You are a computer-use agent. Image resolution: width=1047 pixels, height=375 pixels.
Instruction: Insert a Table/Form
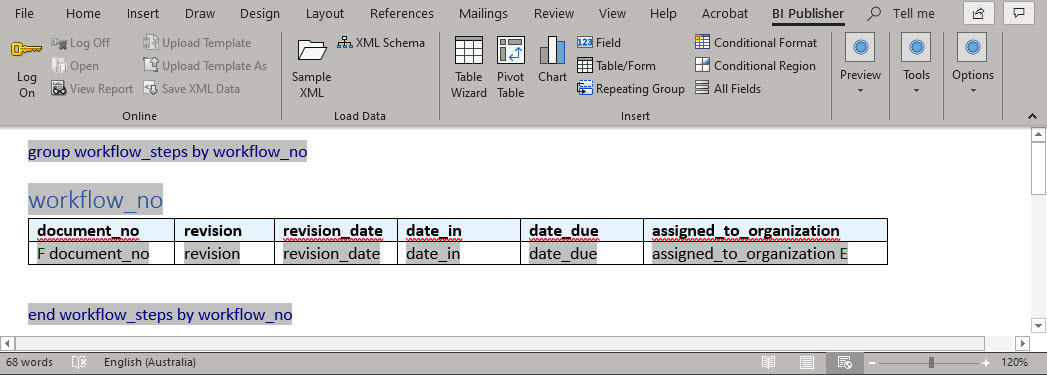click(x=616, y=65)
